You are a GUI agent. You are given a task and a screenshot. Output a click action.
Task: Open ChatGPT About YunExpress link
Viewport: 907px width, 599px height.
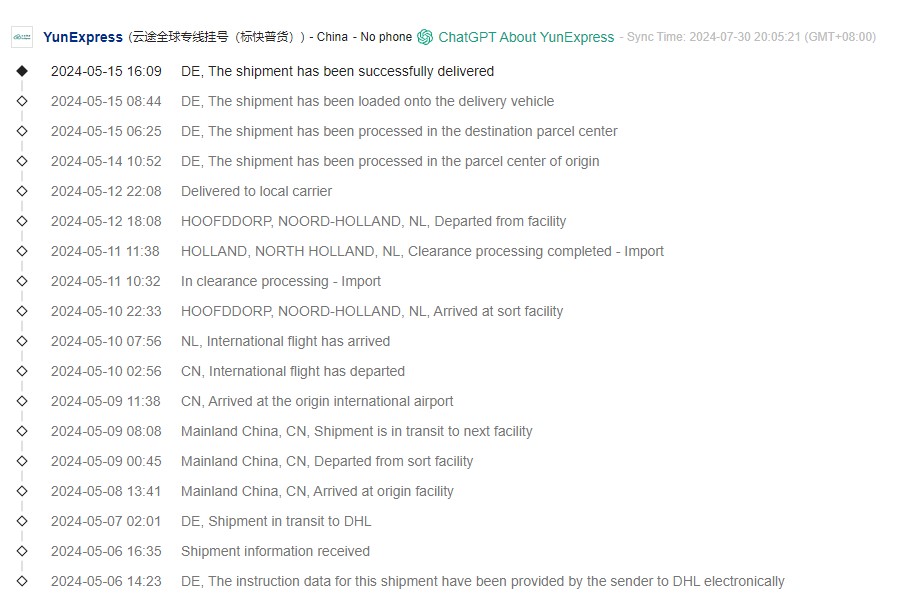[526, 37]
